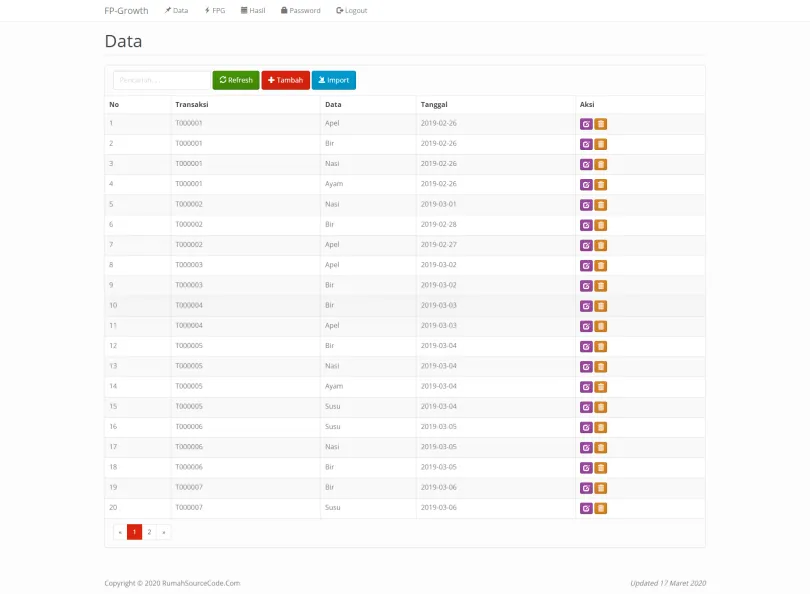Image resolution: width=810 pixels, height=594 pixels.
Task: Click the blue Import button
Action: (334, 80)
